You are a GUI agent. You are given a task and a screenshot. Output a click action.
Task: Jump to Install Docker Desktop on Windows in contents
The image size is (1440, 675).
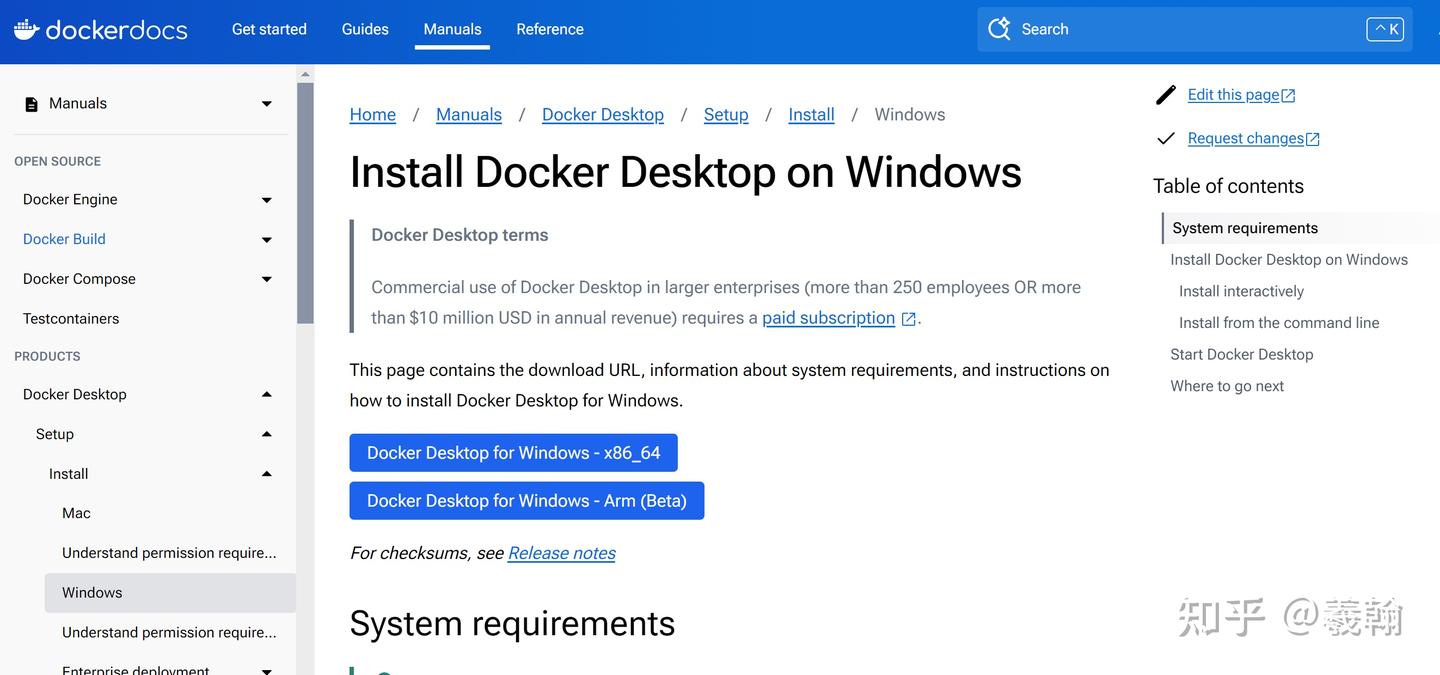1289,260
